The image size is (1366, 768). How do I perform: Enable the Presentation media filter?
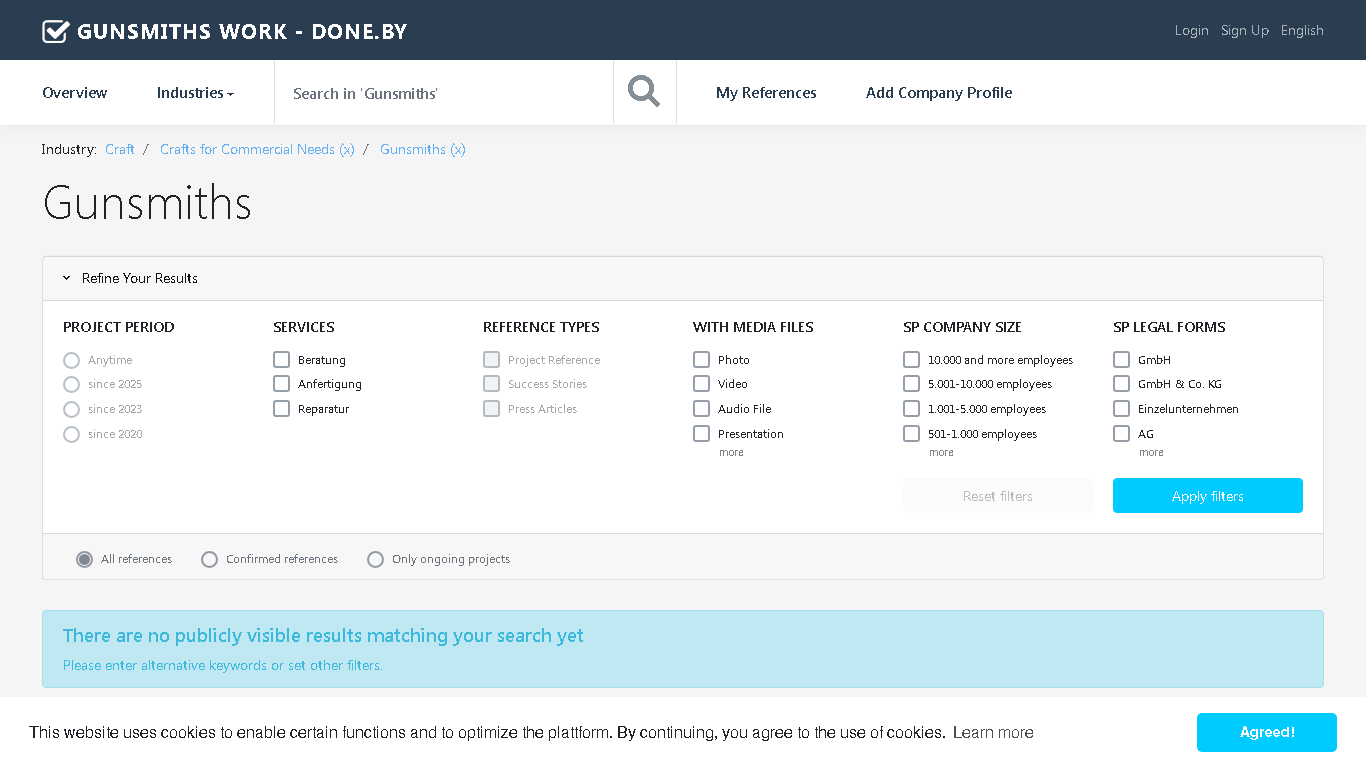tap(701, 433)
